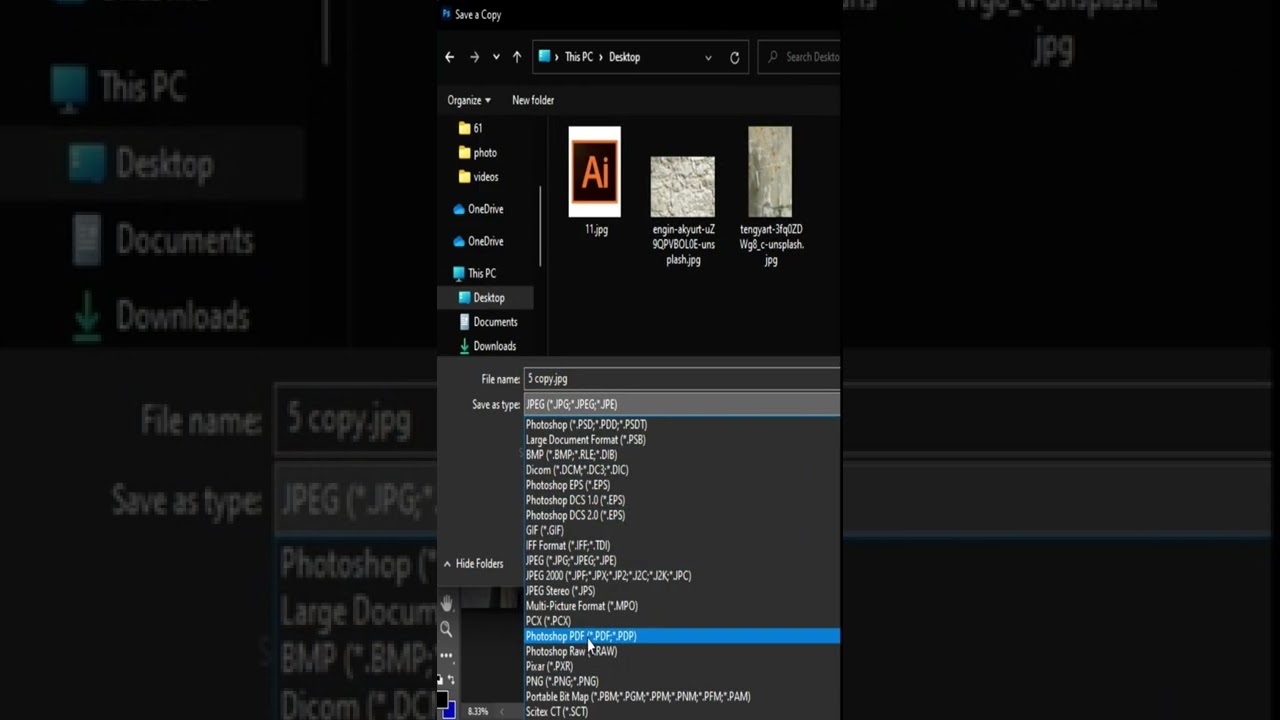Choose PCX (*.PCX) format
This screenshot has width=1280, height=720.
(682, 620)
